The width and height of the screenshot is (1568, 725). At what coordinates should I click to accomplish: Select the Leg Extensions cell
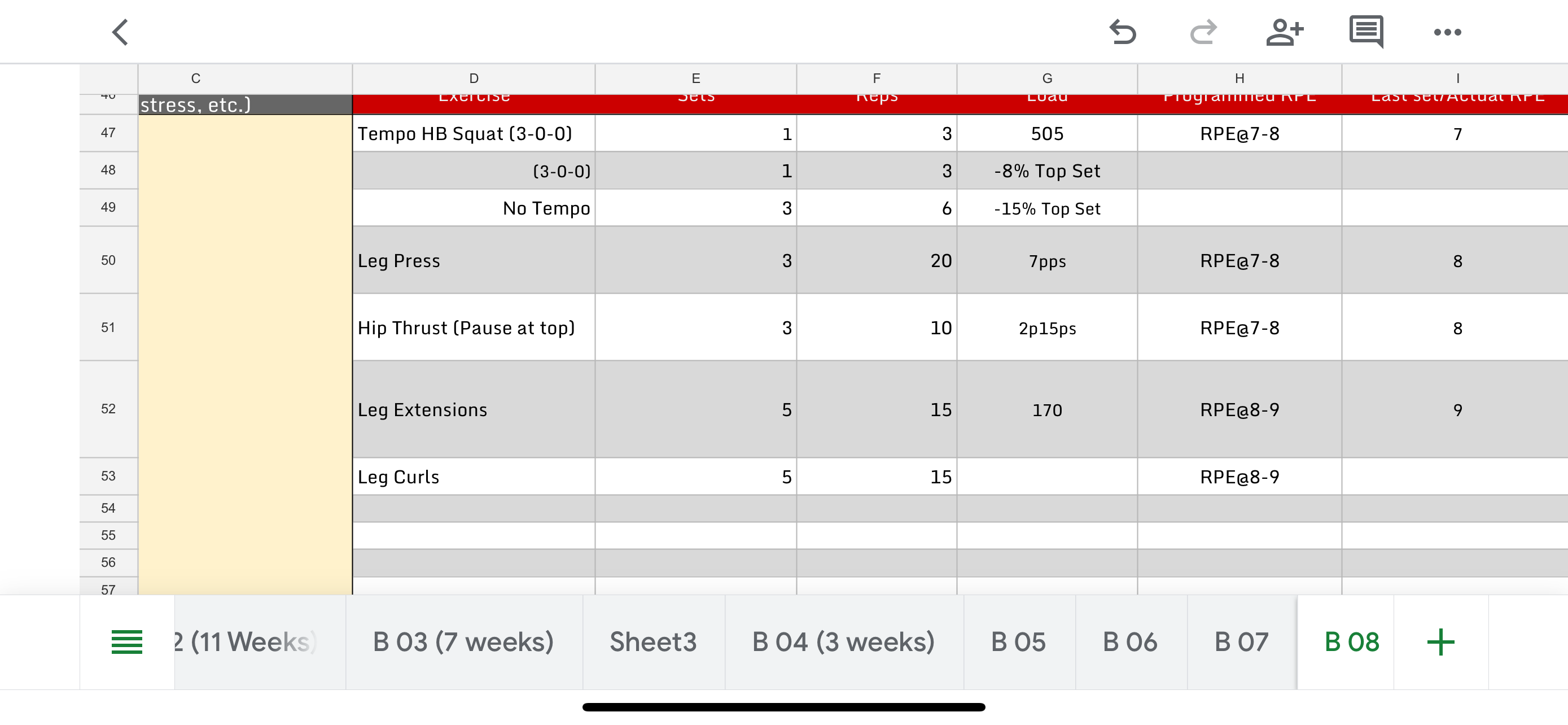pyautogui.click(x=474, y=410)
